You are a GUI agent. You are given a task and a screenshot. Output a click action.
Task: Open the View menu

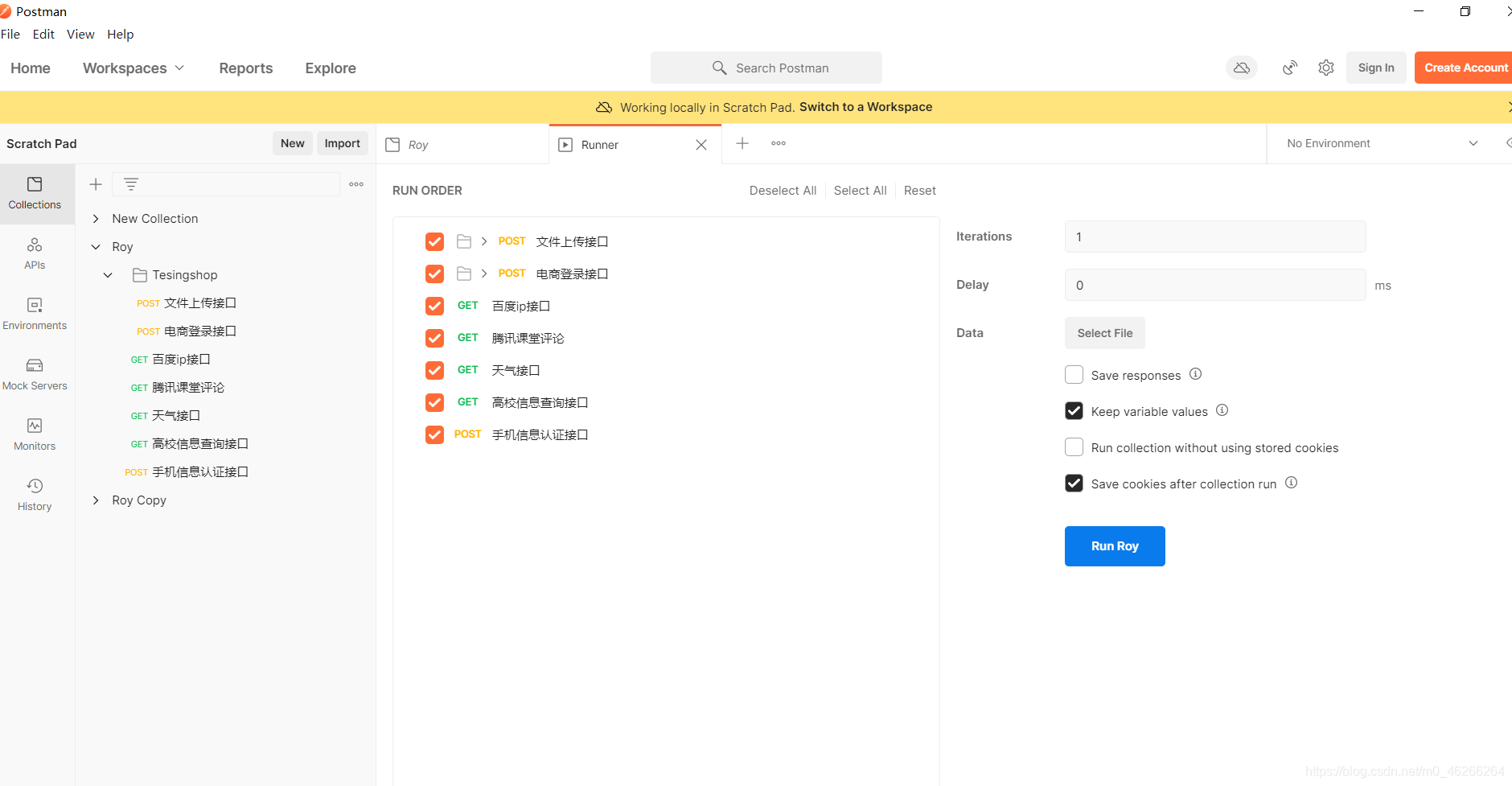pos(80,34)
